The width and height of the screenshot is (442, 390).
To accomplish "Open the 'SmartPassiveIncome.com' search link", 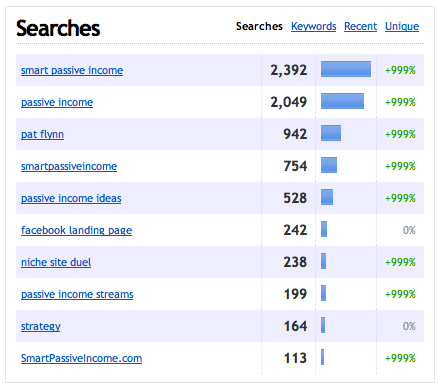I will click(81, 358).
